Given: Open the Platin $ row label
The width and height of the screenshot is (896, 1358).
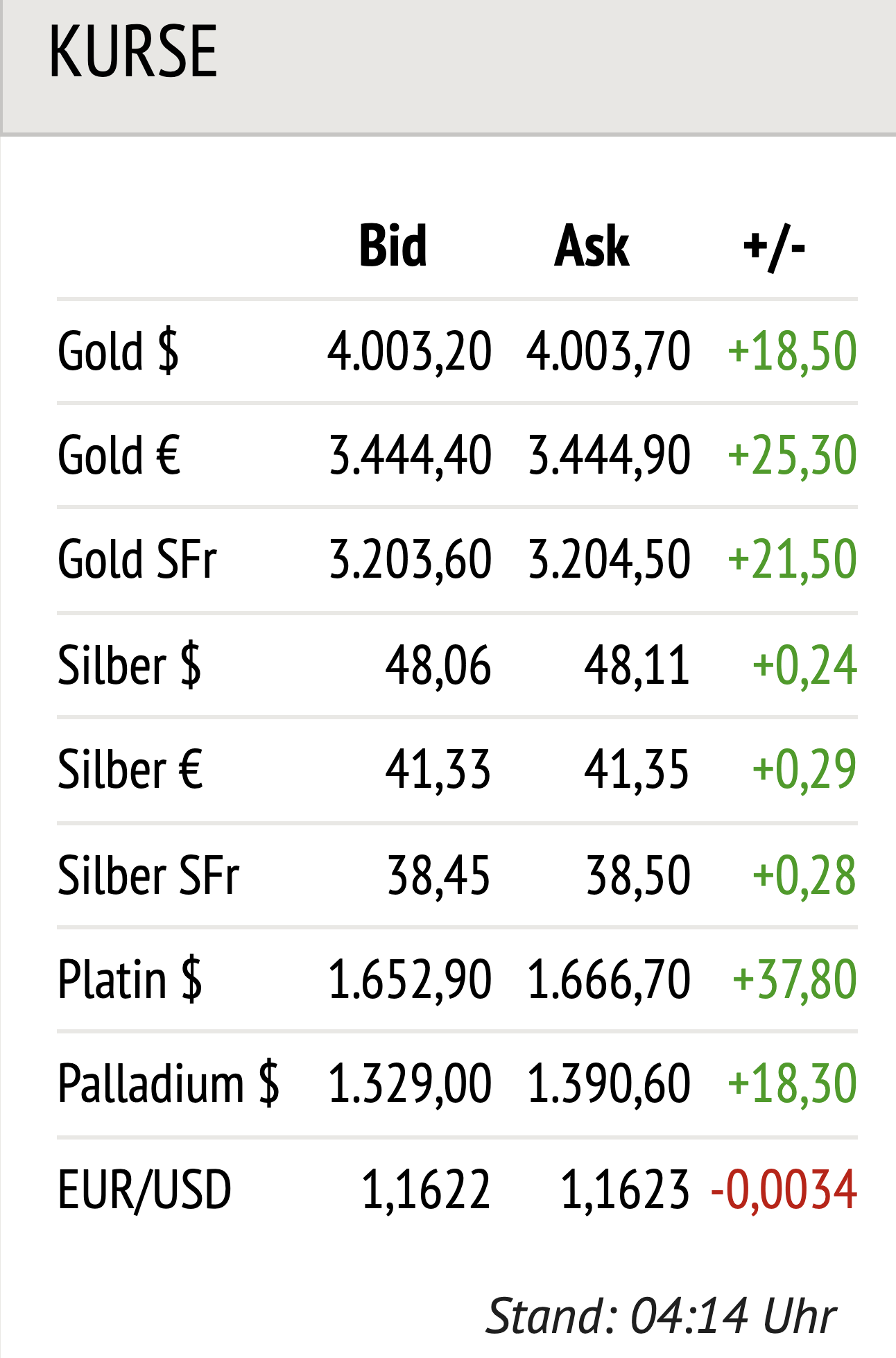Looking at the screenshot, I should click(130, 979).
